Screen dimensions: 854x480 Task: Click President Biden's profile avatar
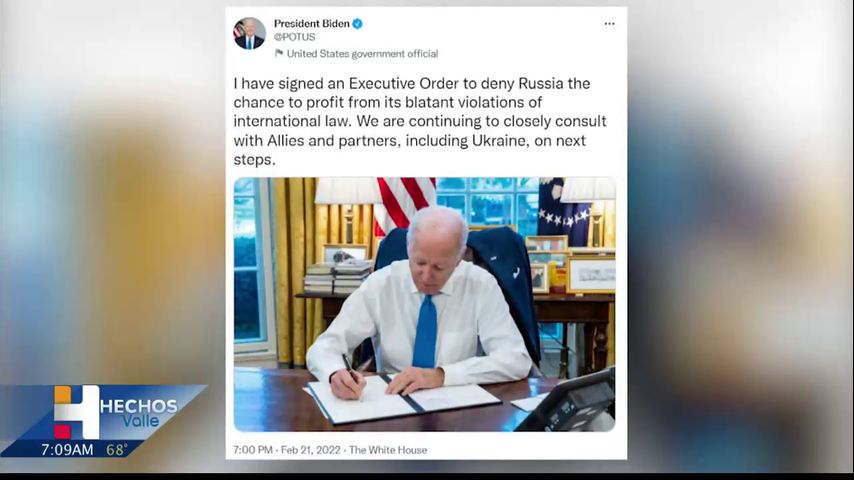(249, 33)
